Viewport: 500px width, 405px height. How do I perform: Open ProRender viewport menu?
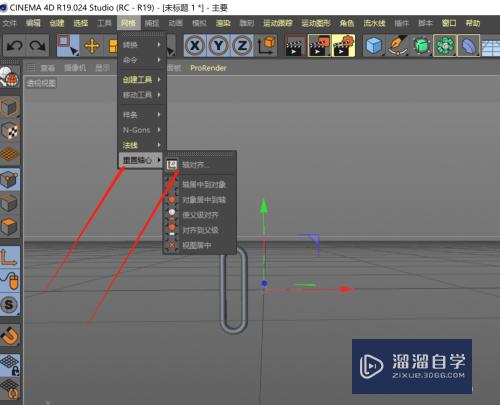208,68
